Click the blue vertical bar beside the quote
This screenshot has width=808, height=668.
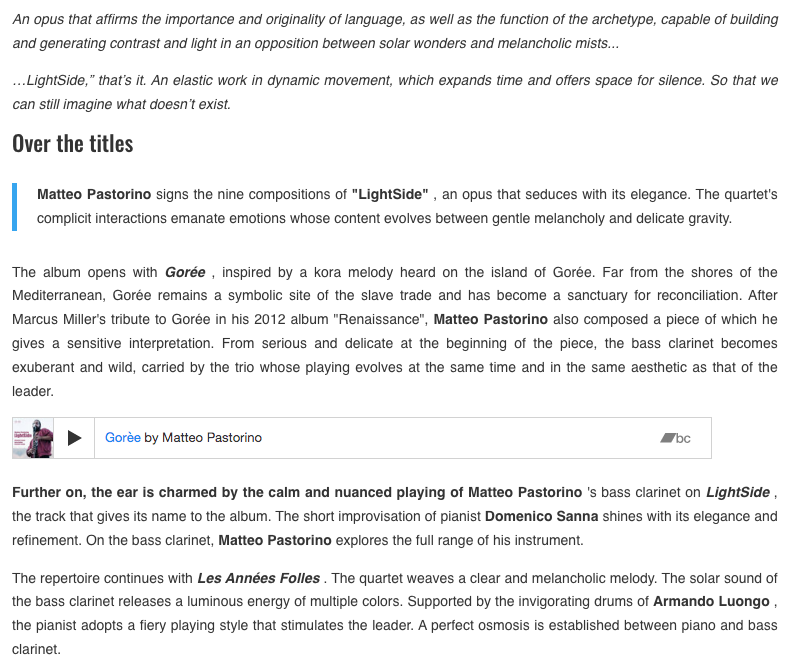pos(15,206)
